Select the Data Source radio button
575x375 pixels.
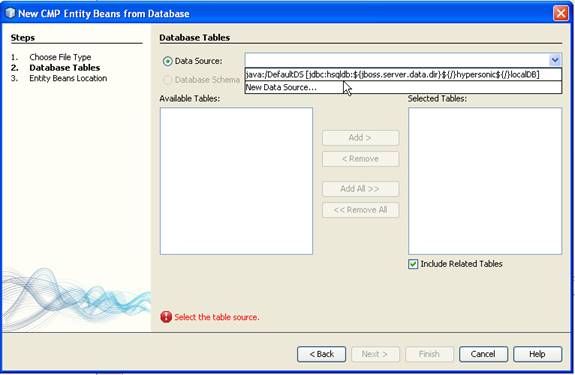(167, 61)
